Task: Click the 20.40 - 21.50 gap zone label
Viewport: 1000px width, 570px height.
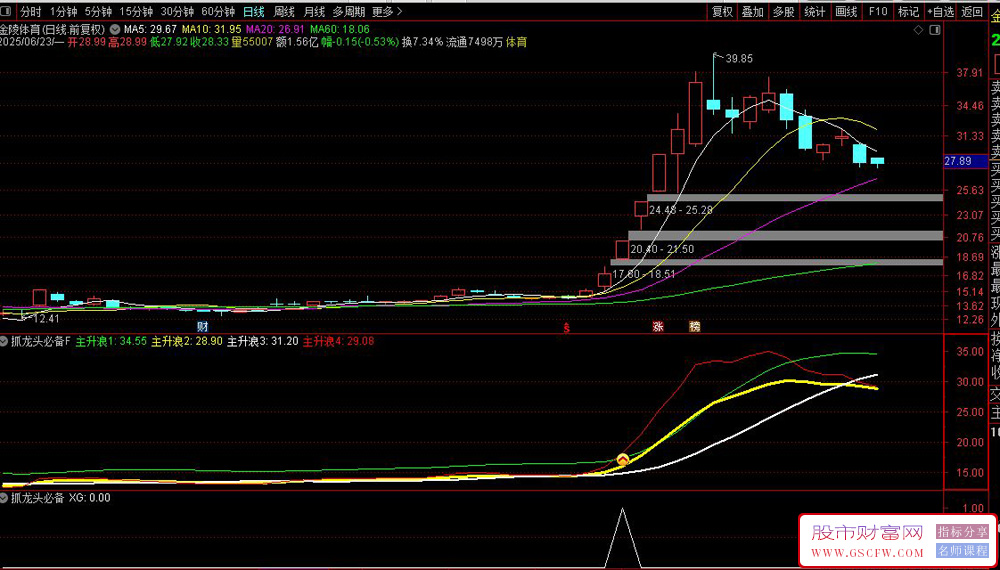Action: (662, 249)
